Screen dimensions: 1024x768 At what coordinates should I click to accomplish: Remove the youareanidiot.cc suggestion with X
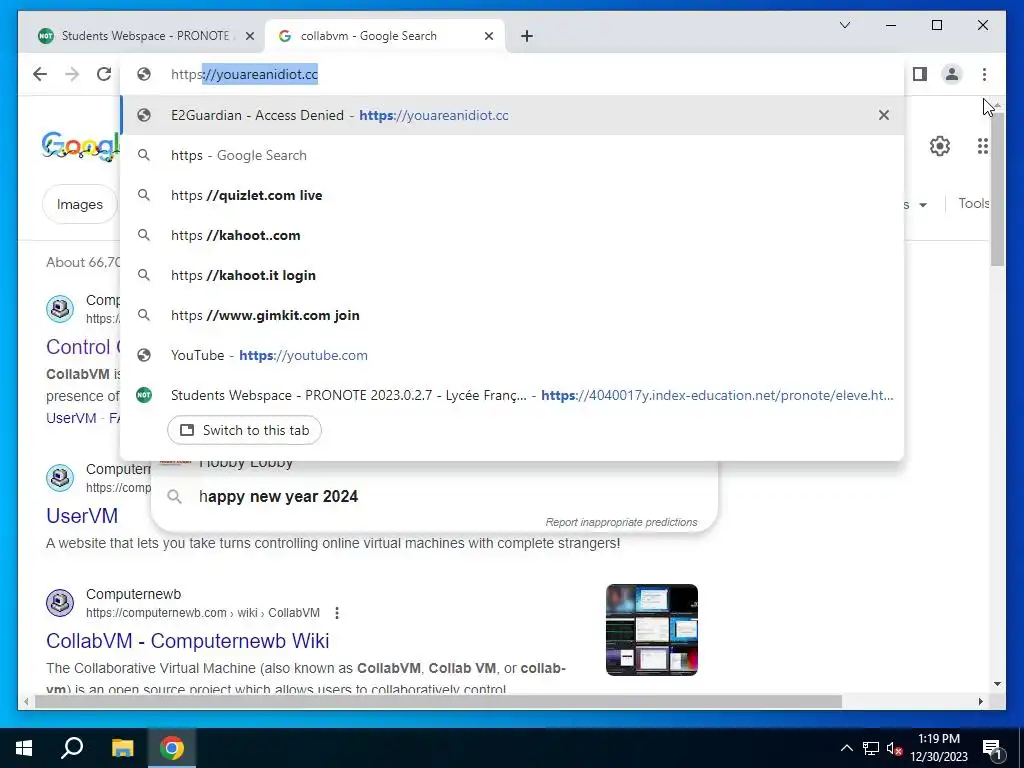tap(884, 115)
